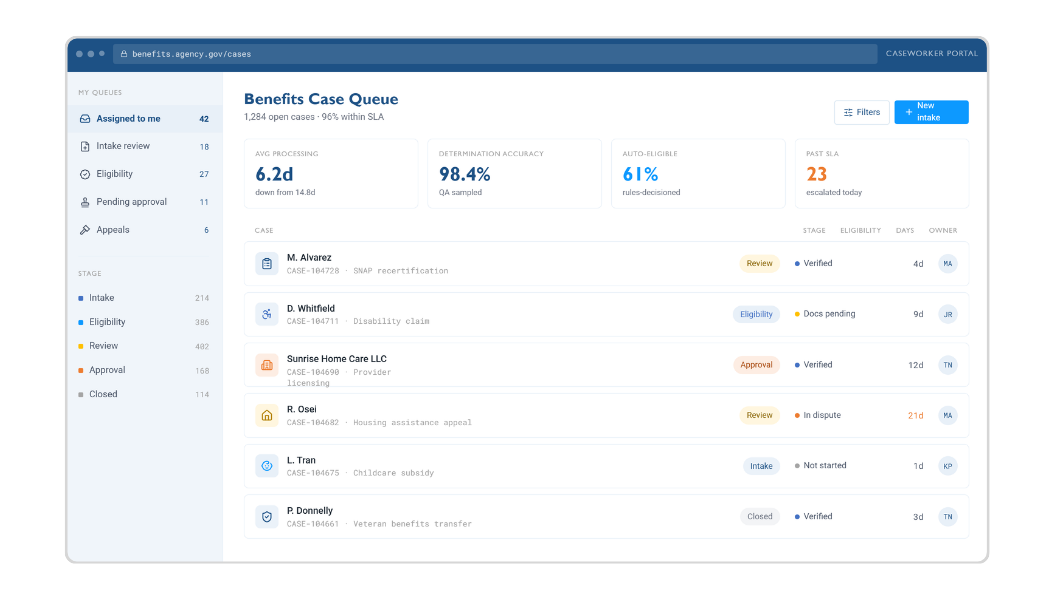1050x600 pixels.
Task: Click the building icon for Sunrise Home Care
Action: coord(267,365)
